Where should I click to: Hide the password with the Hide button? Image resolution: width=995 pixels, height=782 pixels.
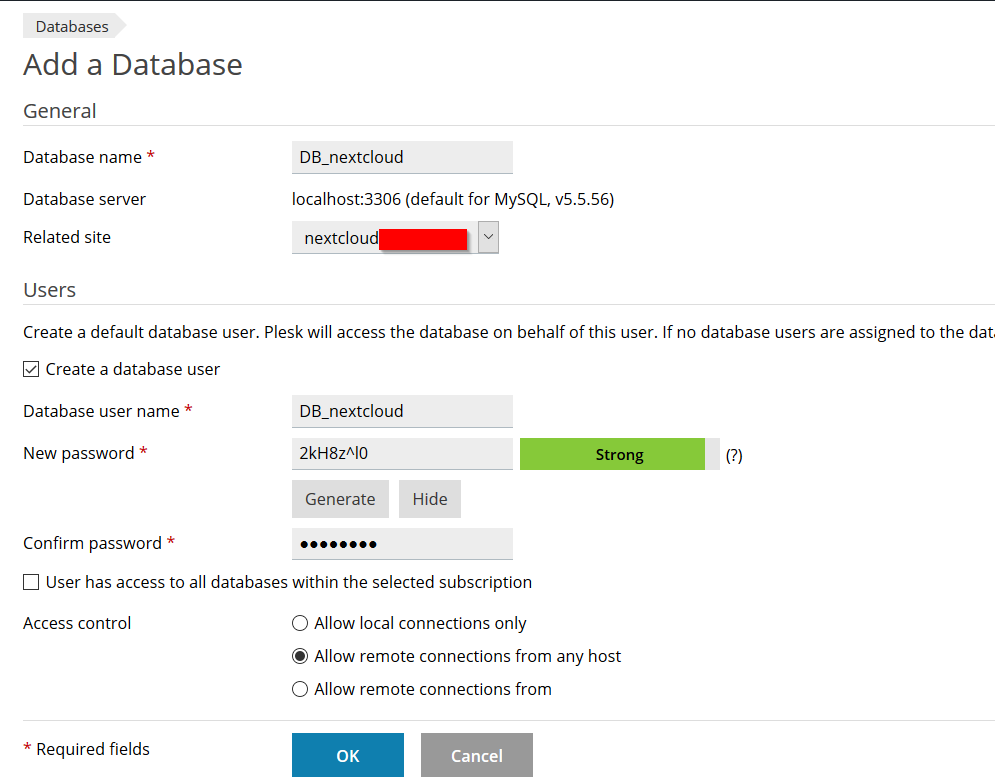[x=430, y=499]
